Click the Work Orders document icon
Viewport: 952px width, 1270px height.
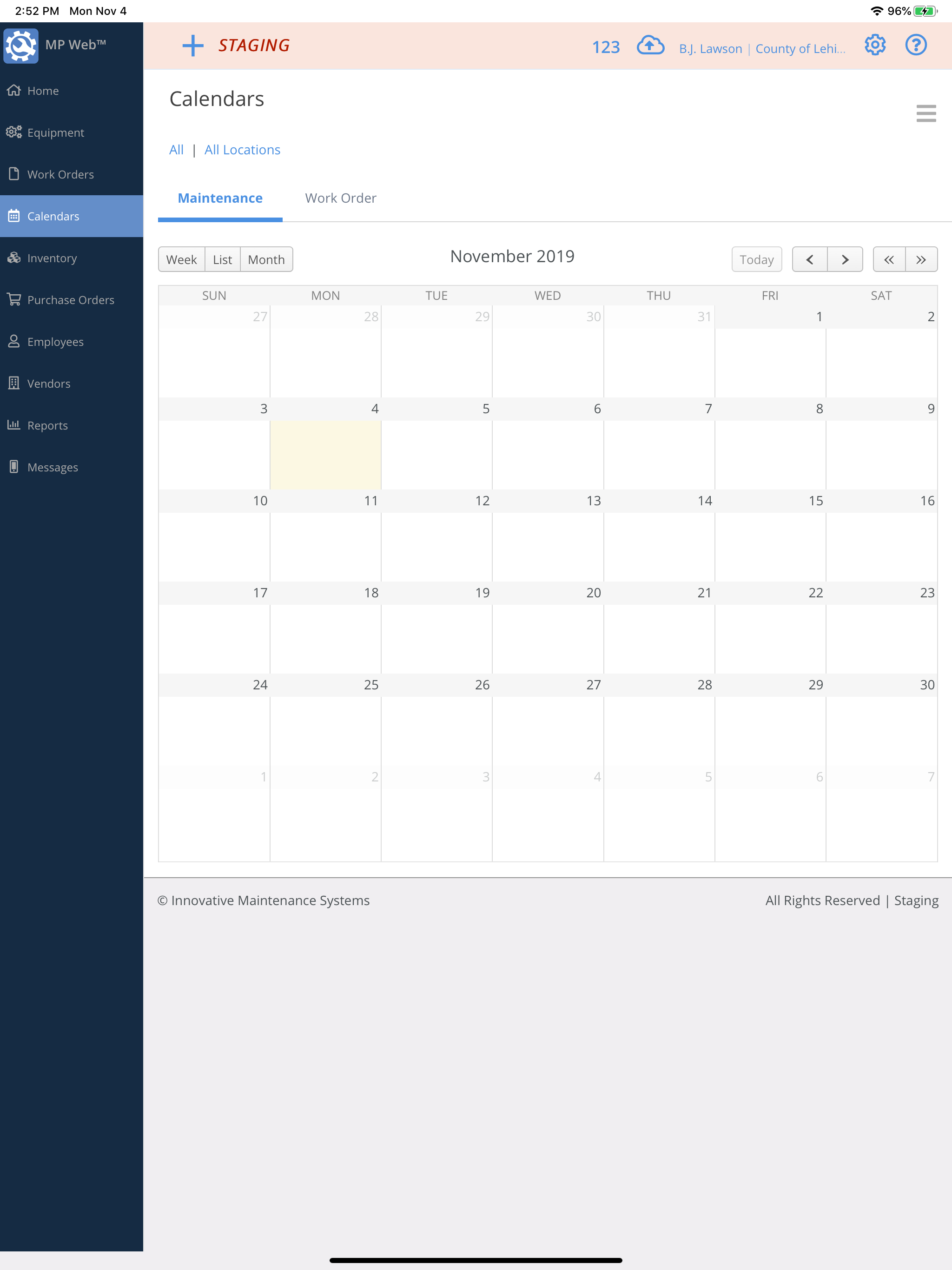14,174
